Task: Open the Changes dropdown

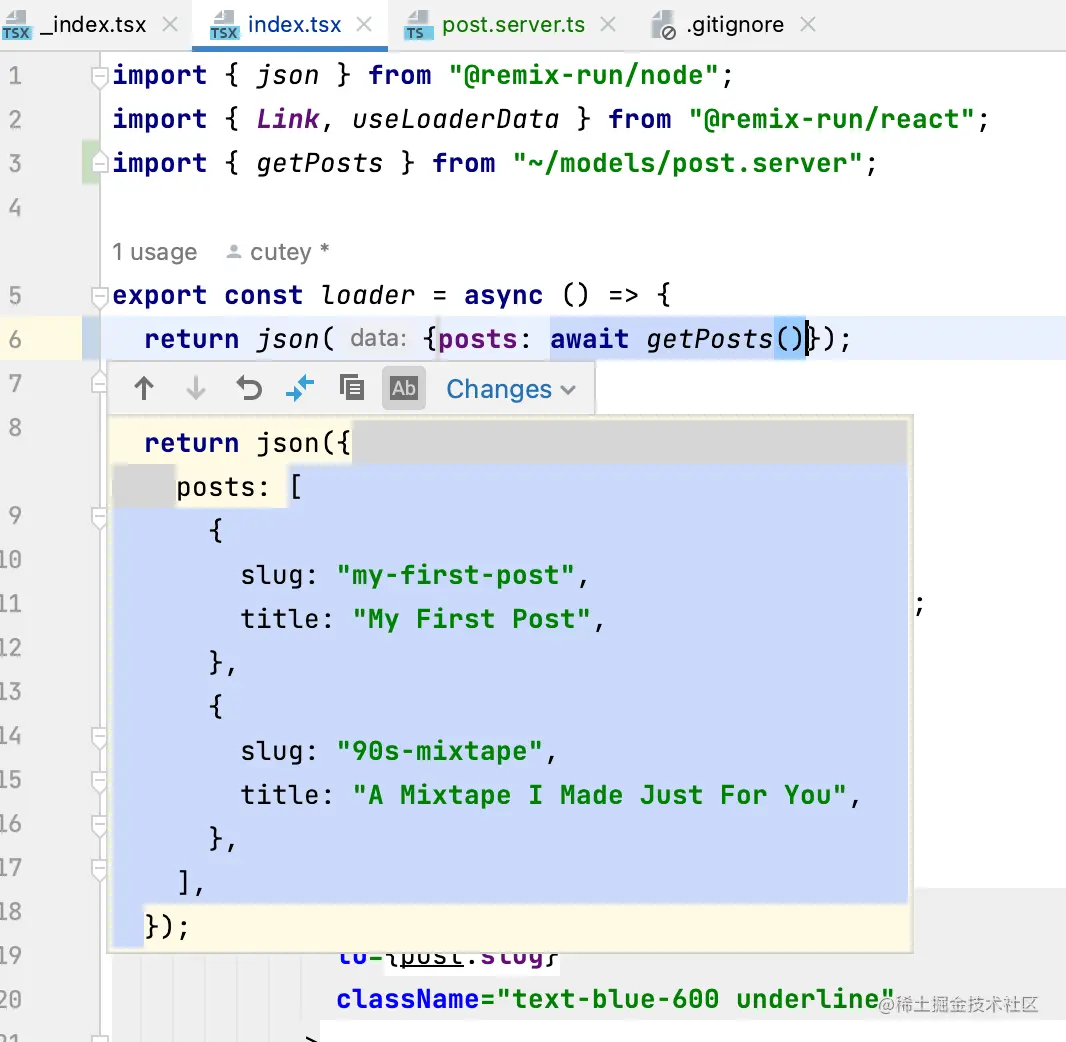Action: (511, 389)
